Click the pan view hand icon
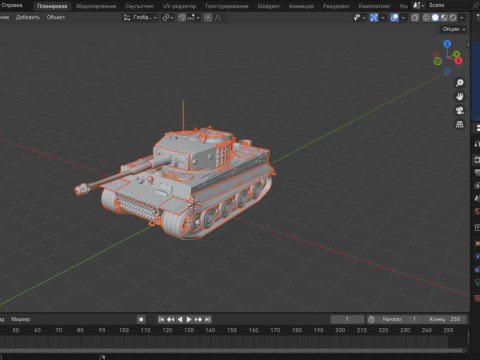The image size is (480, 360). 460,97
